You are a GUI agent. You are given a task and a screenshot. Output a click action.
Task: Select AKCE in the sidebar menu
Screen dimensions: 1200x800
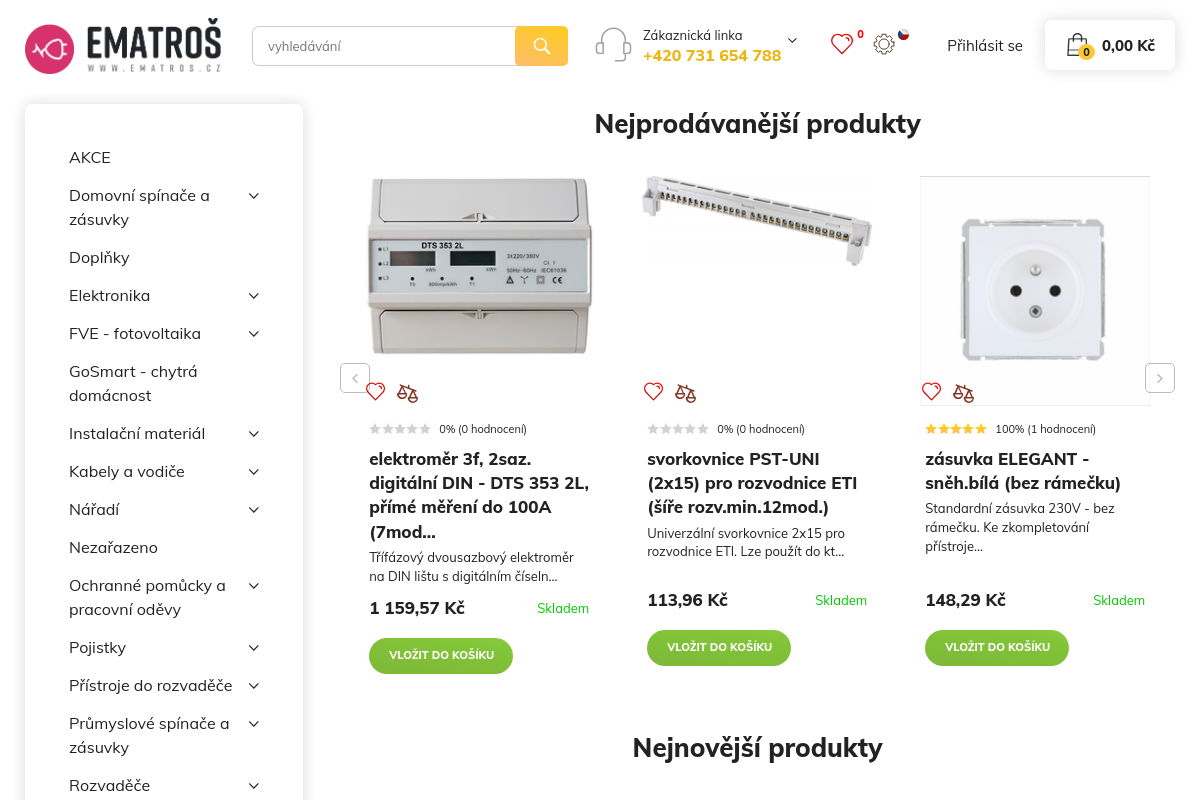click(x=89, y=157)
